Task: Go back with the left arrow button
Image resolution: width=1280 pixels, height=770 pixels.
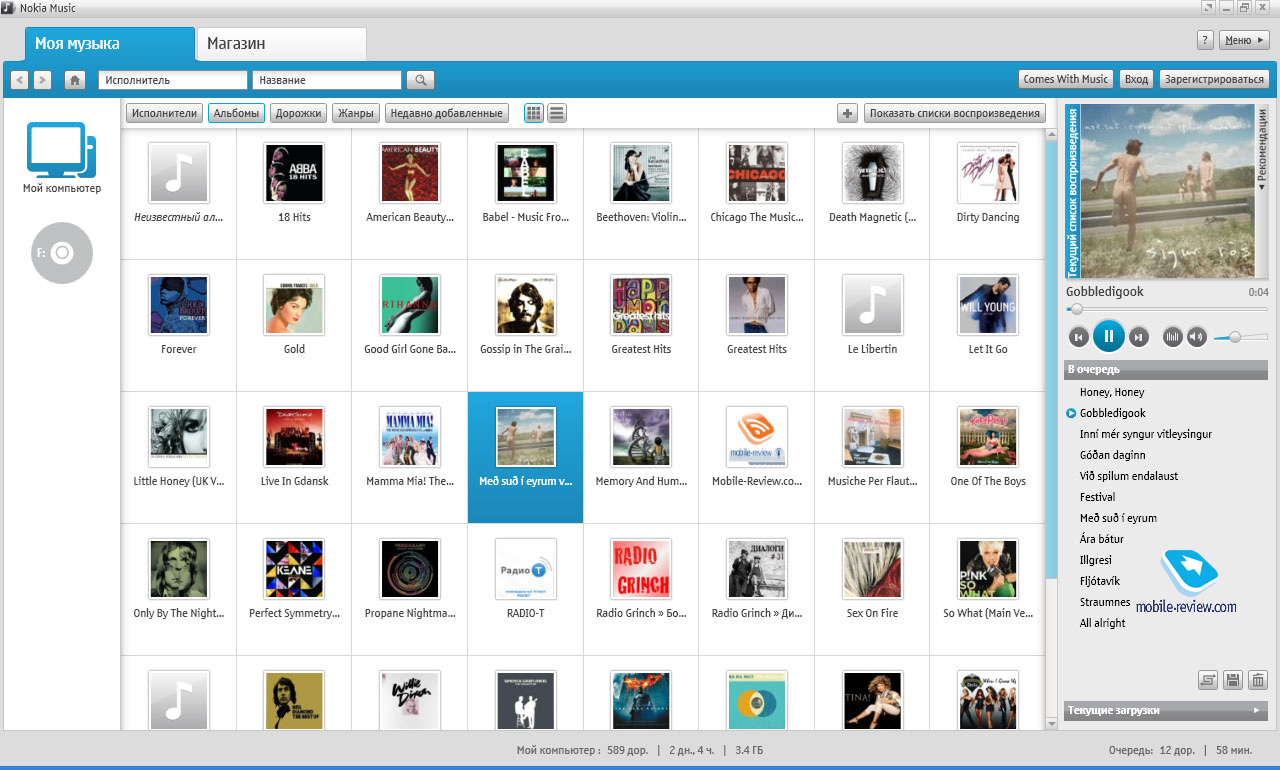Action: click(20, 80)
